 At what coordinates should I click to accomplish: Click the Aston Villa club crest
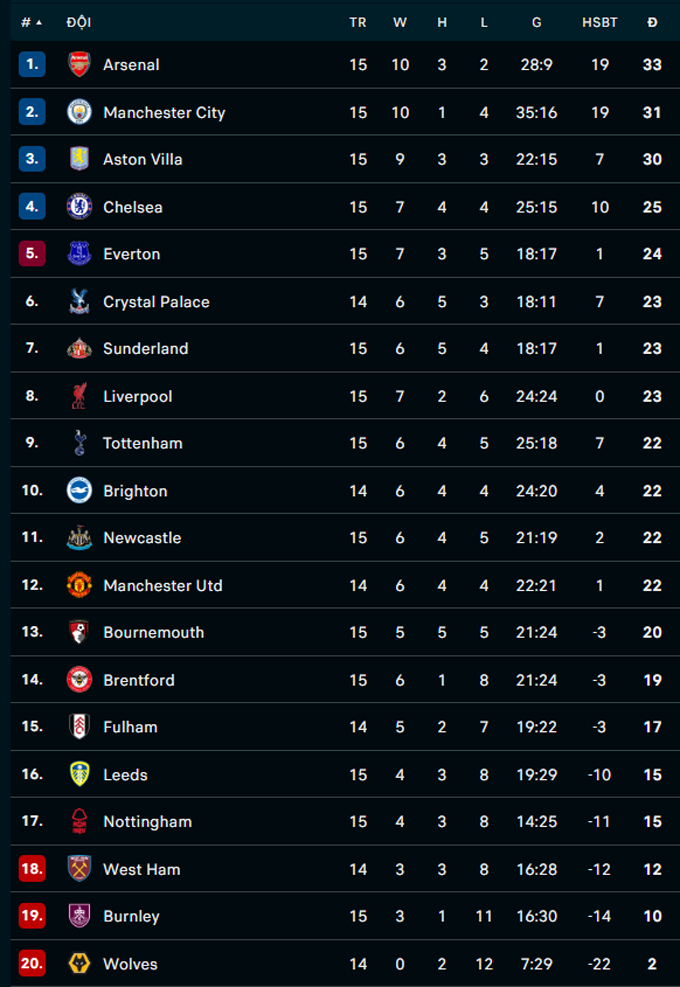click(x=79, y=159)
